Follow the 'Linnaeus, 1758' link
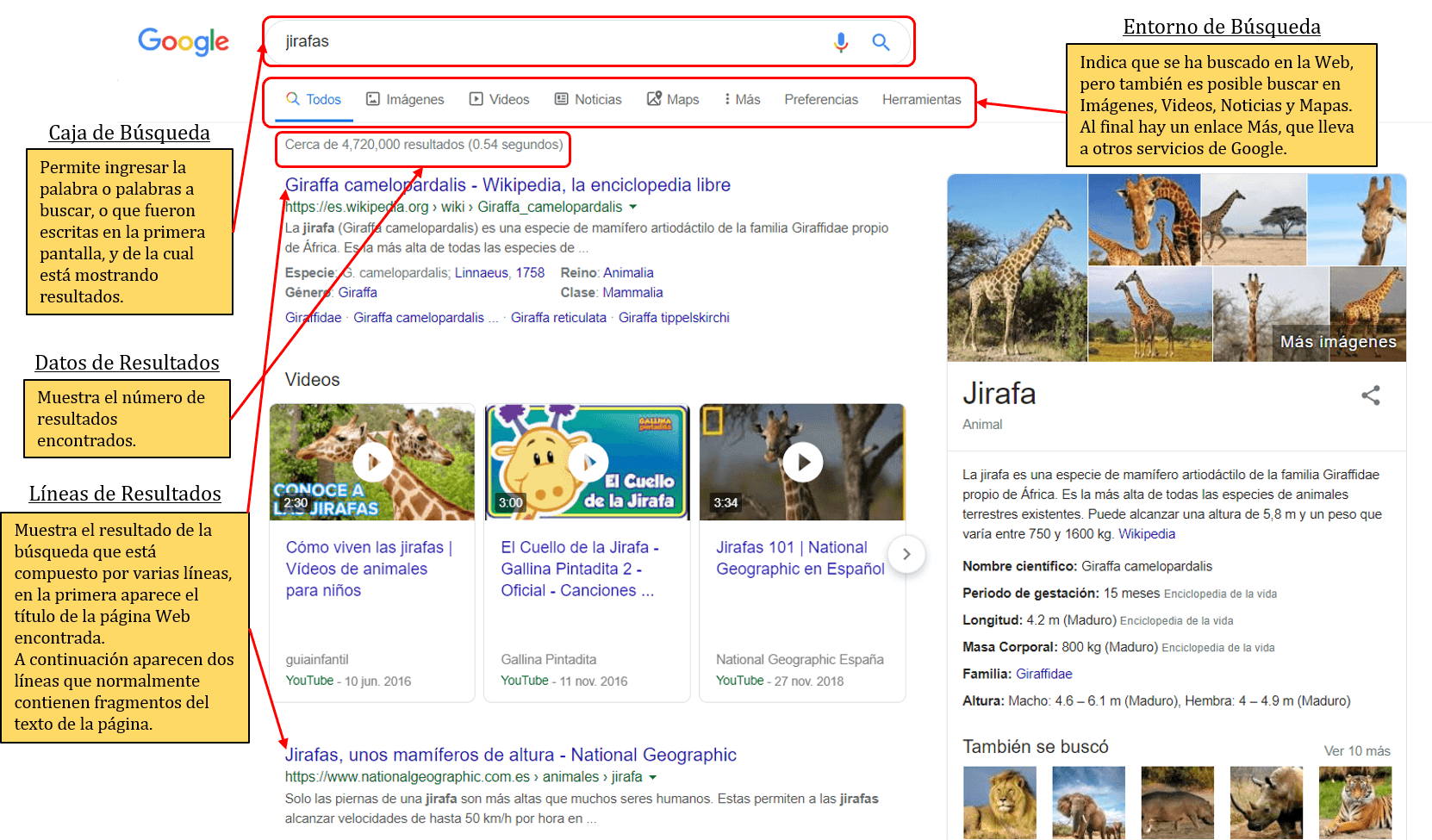1432x840 pixels. click(x=500, y=272)
